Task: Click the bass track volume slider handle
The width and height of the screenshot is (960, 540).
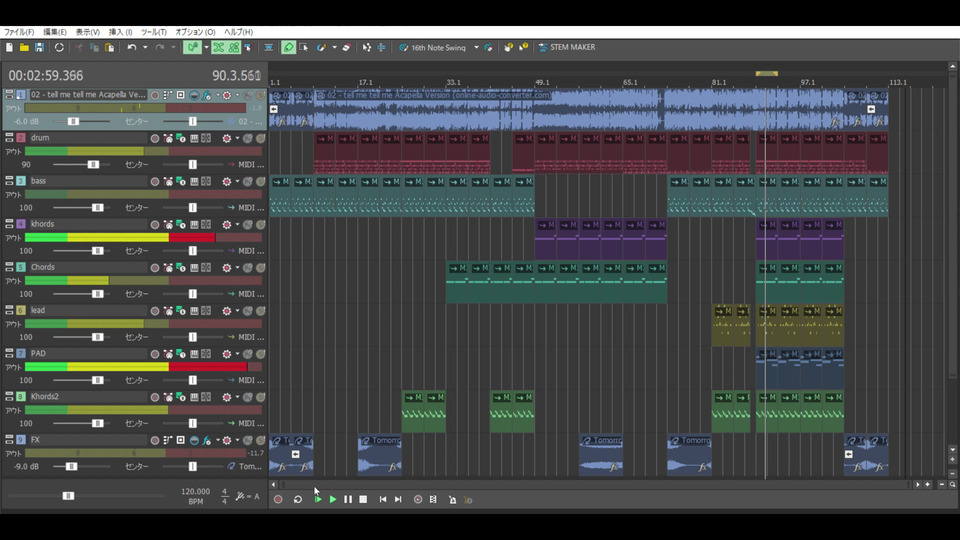Action: click(98, 208)
